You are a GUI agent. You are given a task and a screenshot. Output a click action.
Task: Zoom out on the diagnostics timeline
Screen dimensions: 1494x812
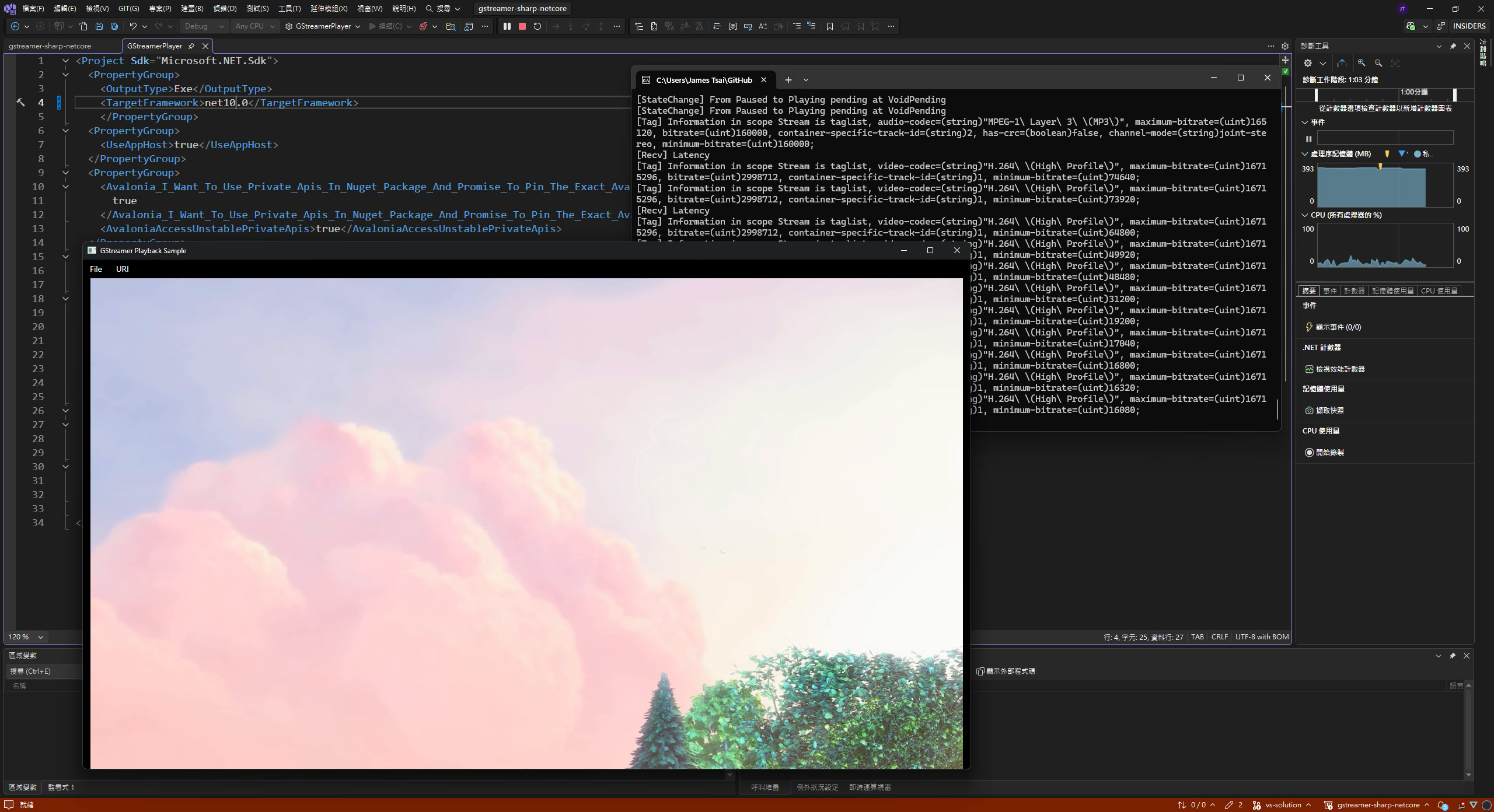coord(1378,63)
